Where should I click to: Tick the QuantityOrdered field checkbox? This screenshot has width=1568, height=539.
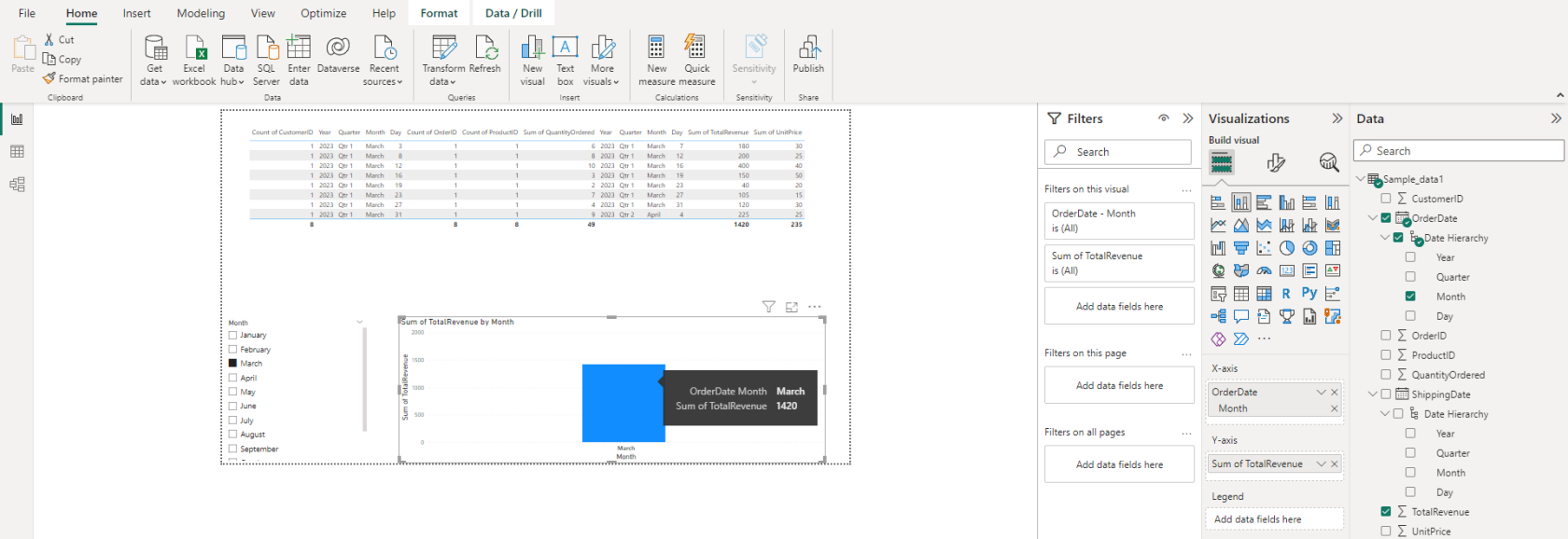pyautogui.click(x=1386, y=375)
